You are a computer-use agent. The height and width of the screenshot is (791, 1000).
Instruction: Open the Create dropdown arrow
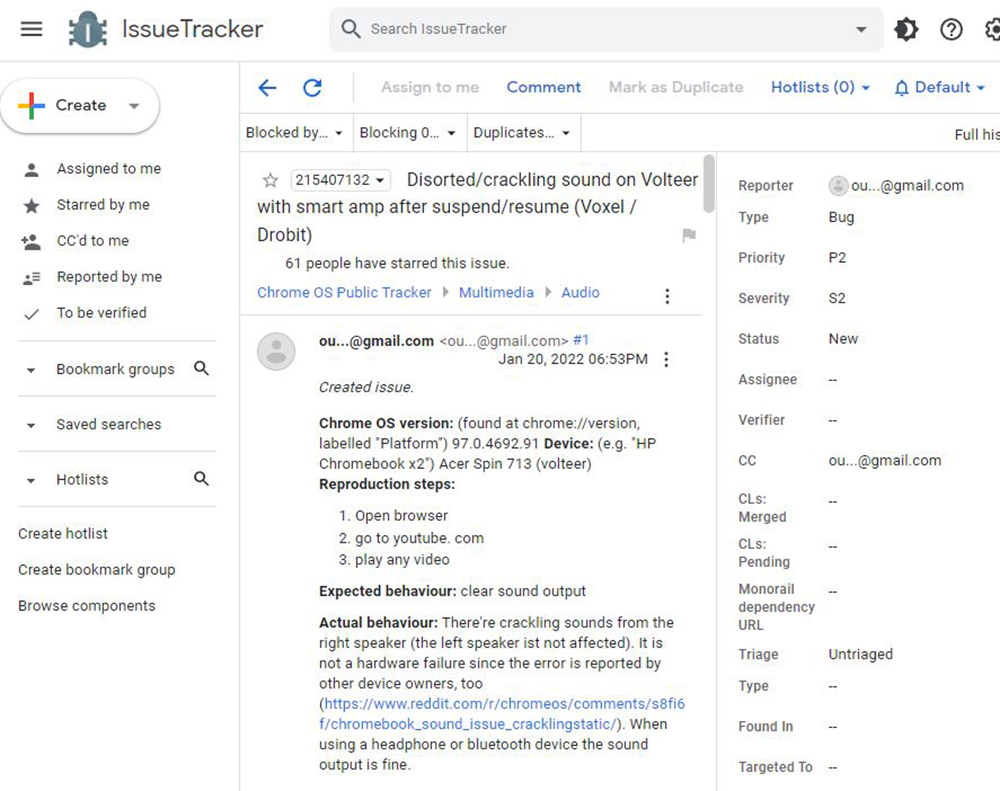pyautogui.click(x=134, y=106)
